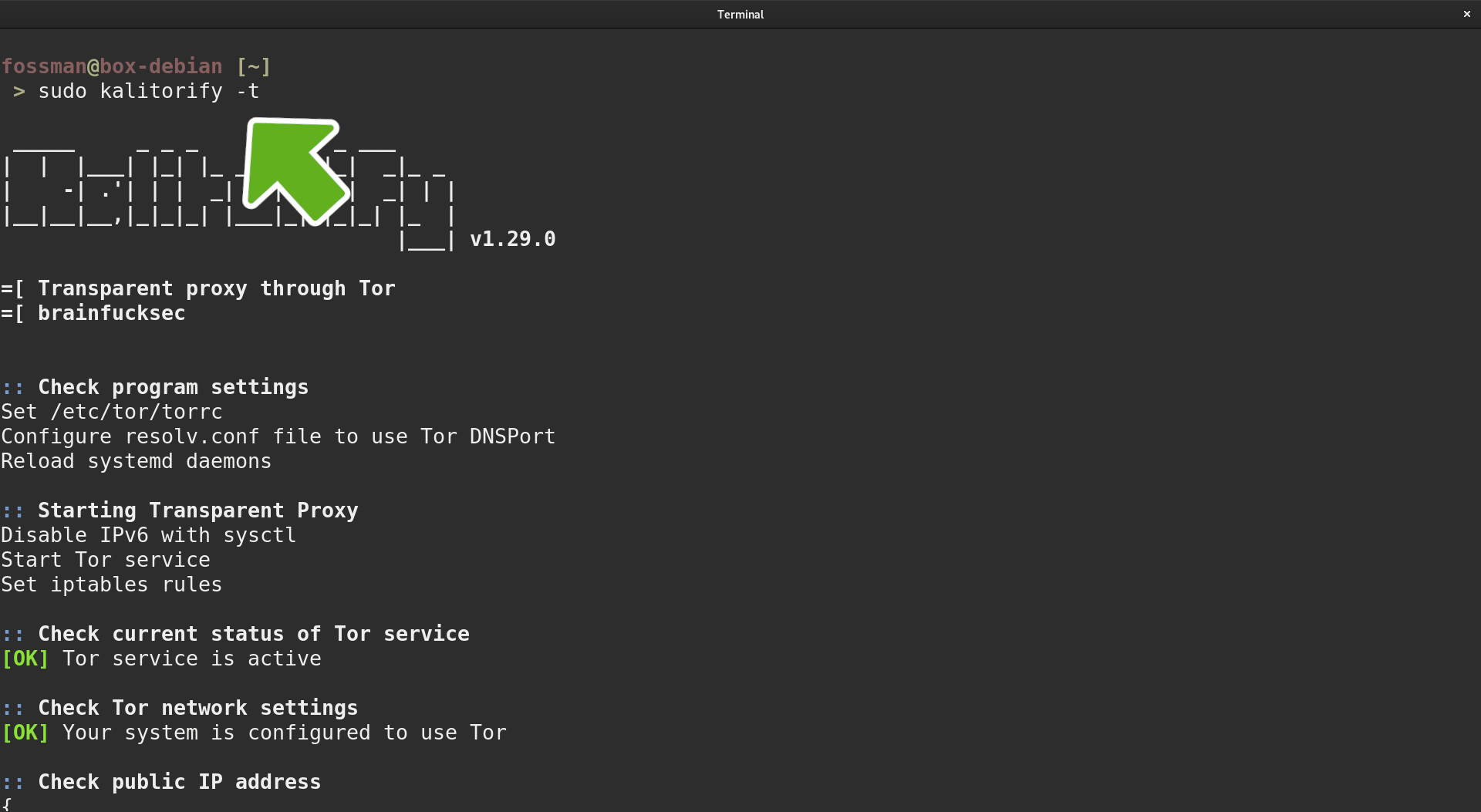Click the brainfucksec author line
This screenshot has height=812, width=1481.
click(x=111, y=313)
